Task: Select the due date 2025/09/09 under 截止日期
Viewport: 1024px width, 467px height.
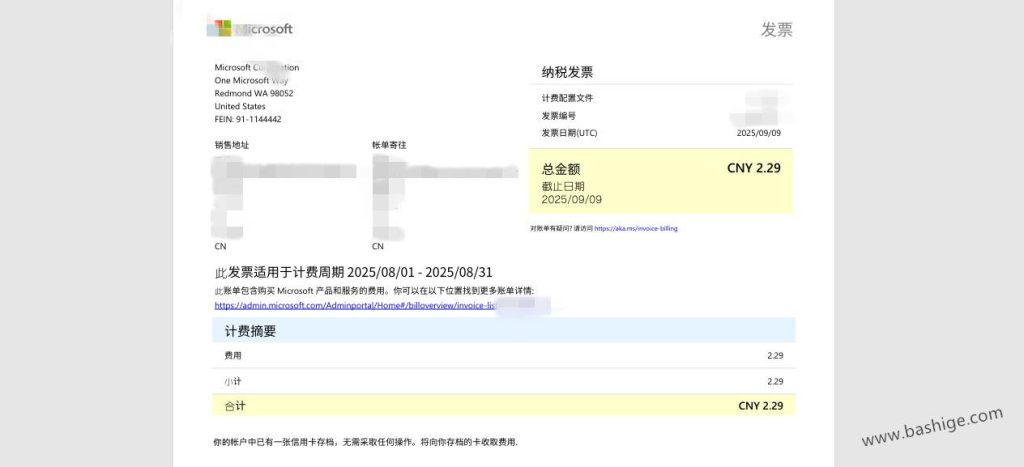Action: click(x=571, y=200)
